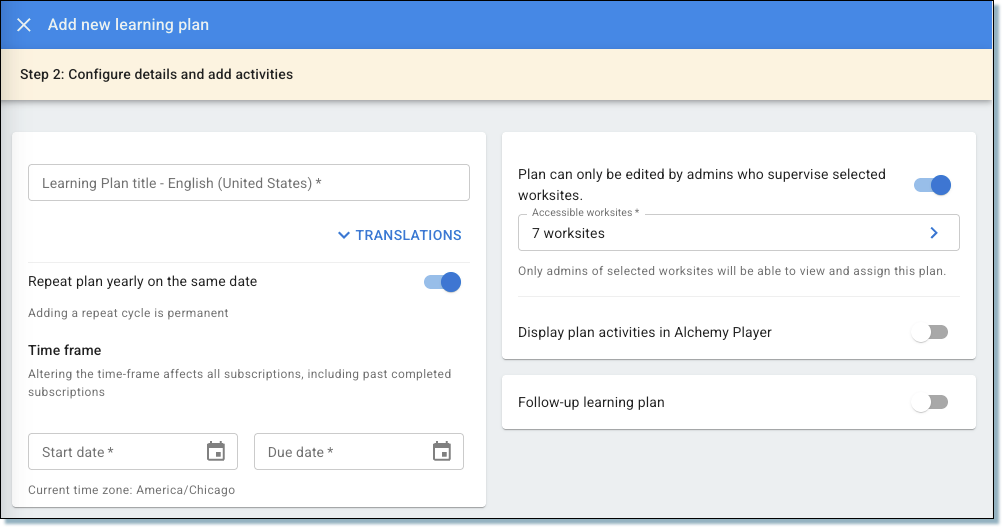This screenshot has width=1002, height=527.
Task: Open the Start date calendar picker icon
Action: point(216,451)
